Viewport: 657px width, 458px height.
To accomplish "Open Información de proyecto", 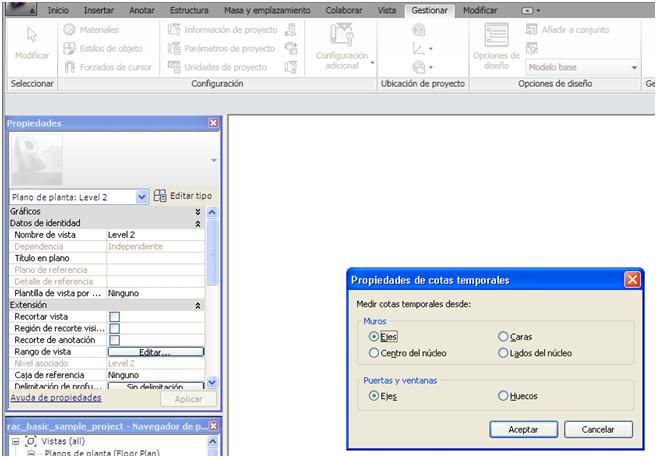I will [174, 30].
